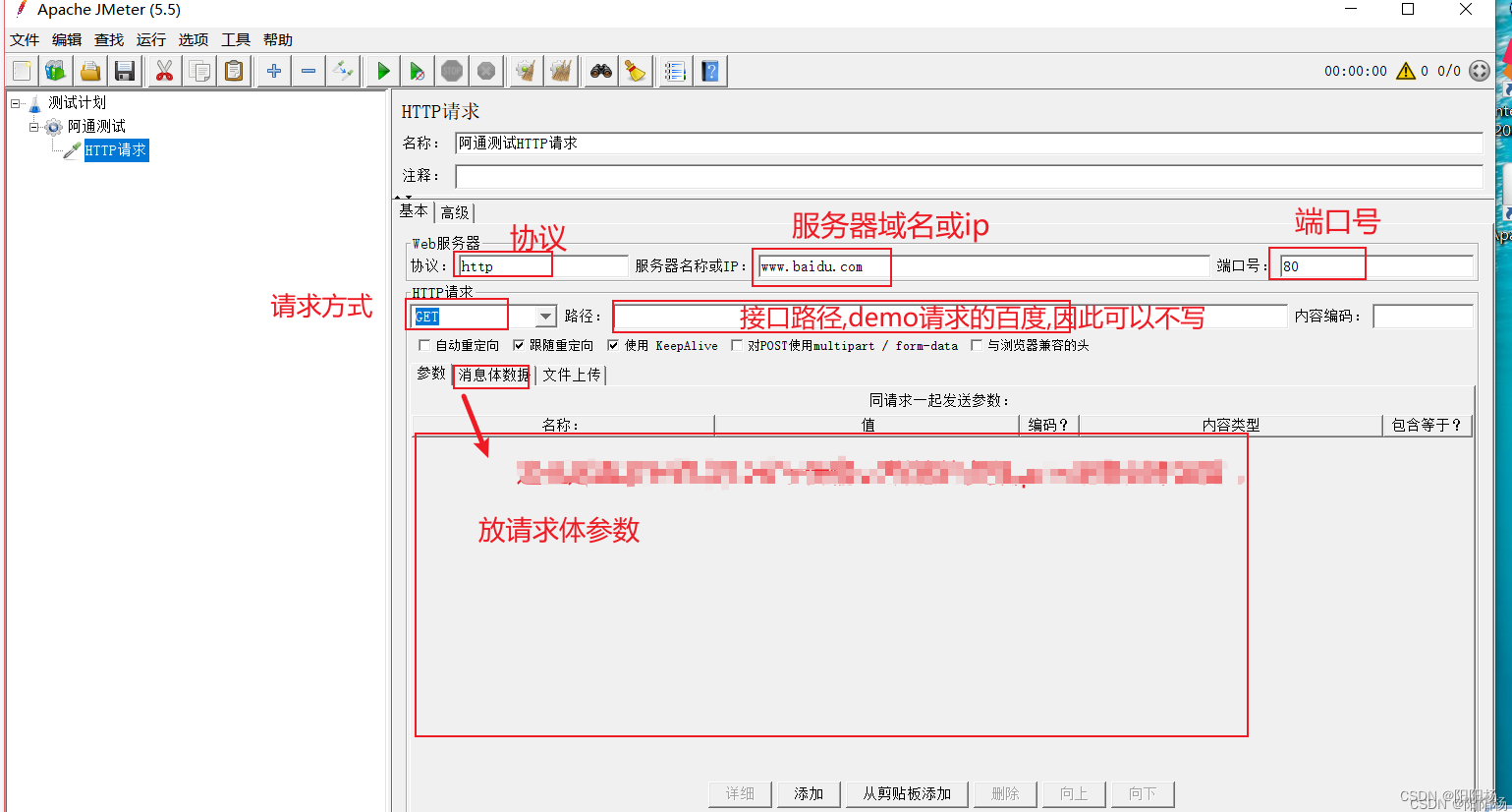The height and width of the screenshot is (812, 1512).
Task: Click the Open file folder icon
Action: click(x=90, y=71)
